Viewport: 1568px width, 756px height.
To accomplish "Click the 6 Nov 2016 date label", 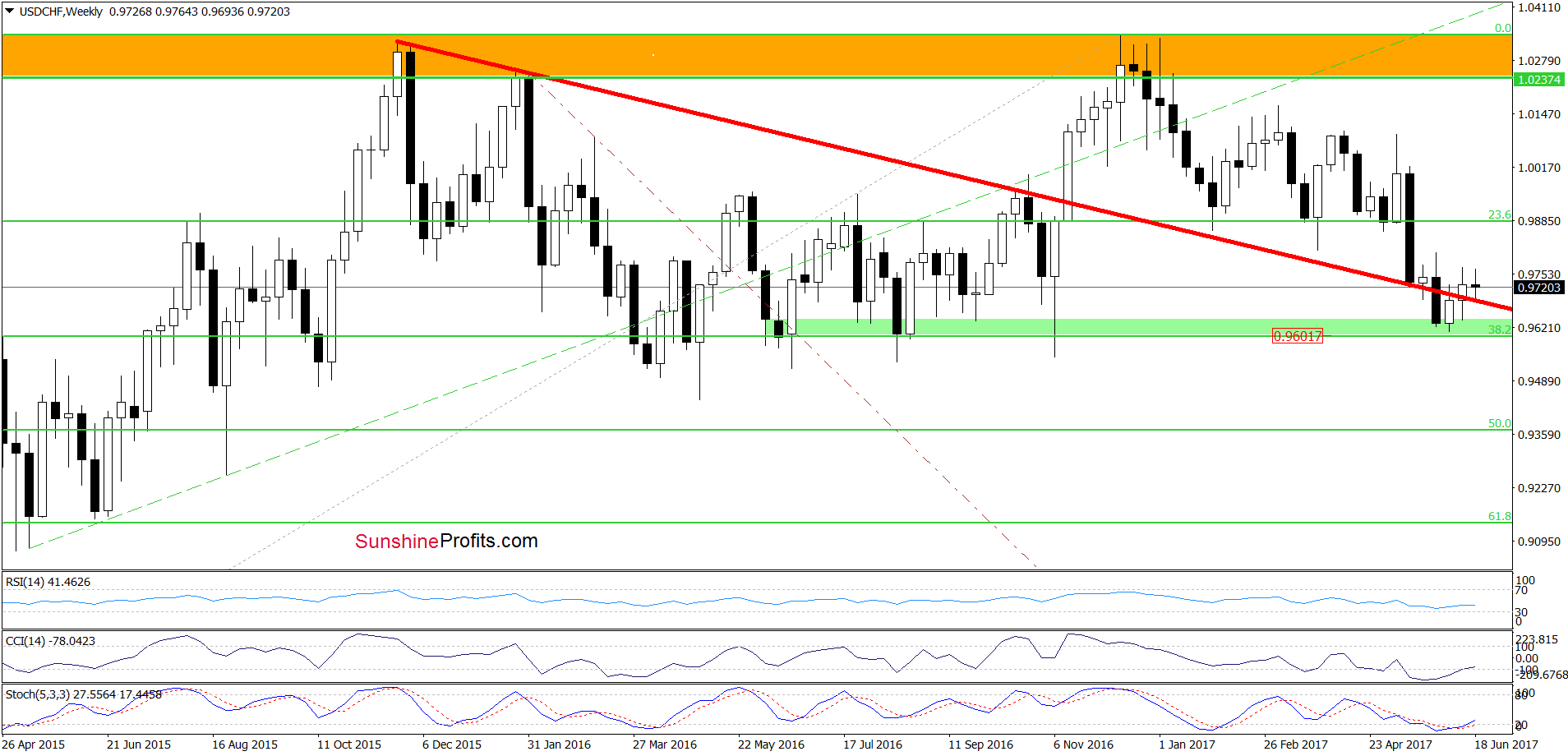I will click(1083, 744).
